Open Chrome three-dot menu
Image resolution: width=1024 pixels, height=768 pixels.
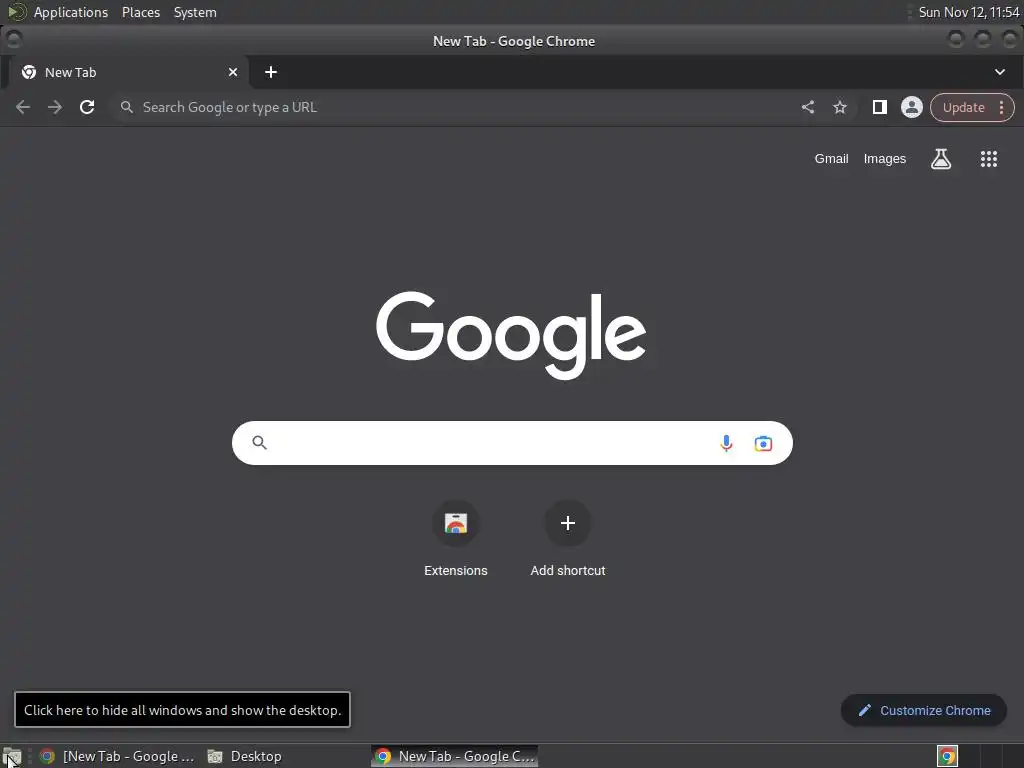(1001, 108)
